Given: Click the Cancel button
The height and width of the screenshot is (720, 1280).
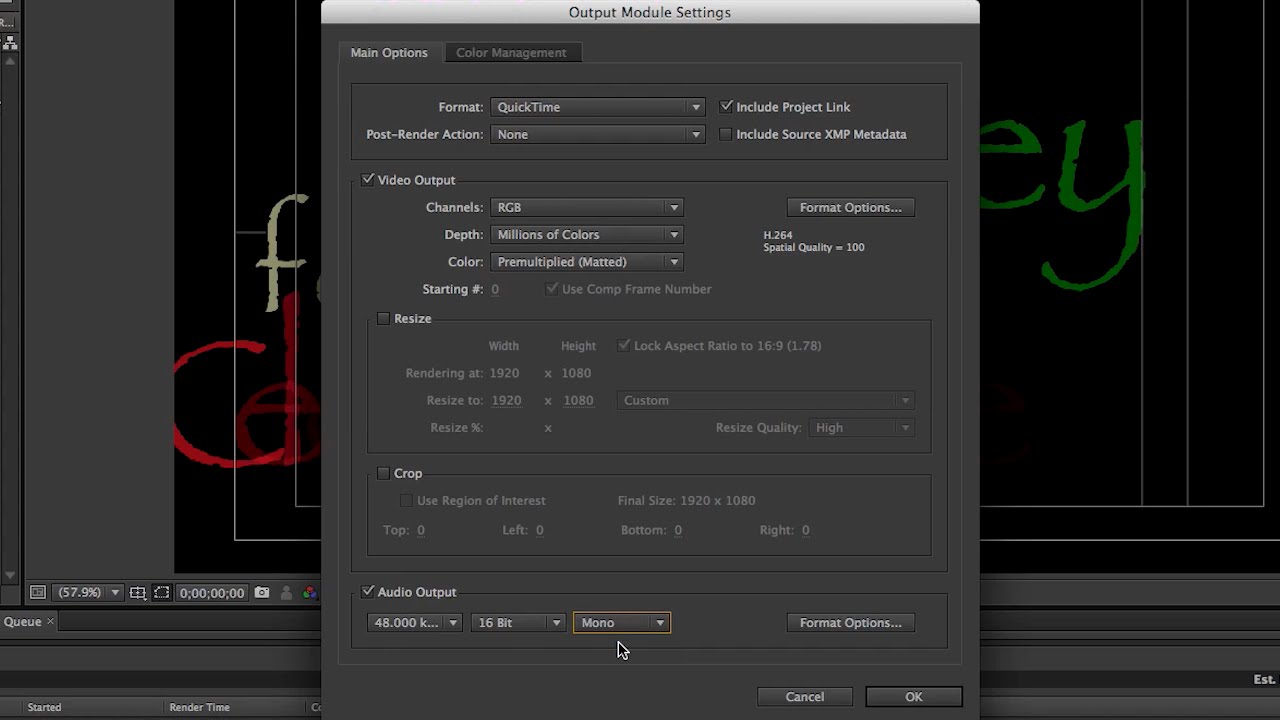Looking at the screenshot, I should click(805, 697).
